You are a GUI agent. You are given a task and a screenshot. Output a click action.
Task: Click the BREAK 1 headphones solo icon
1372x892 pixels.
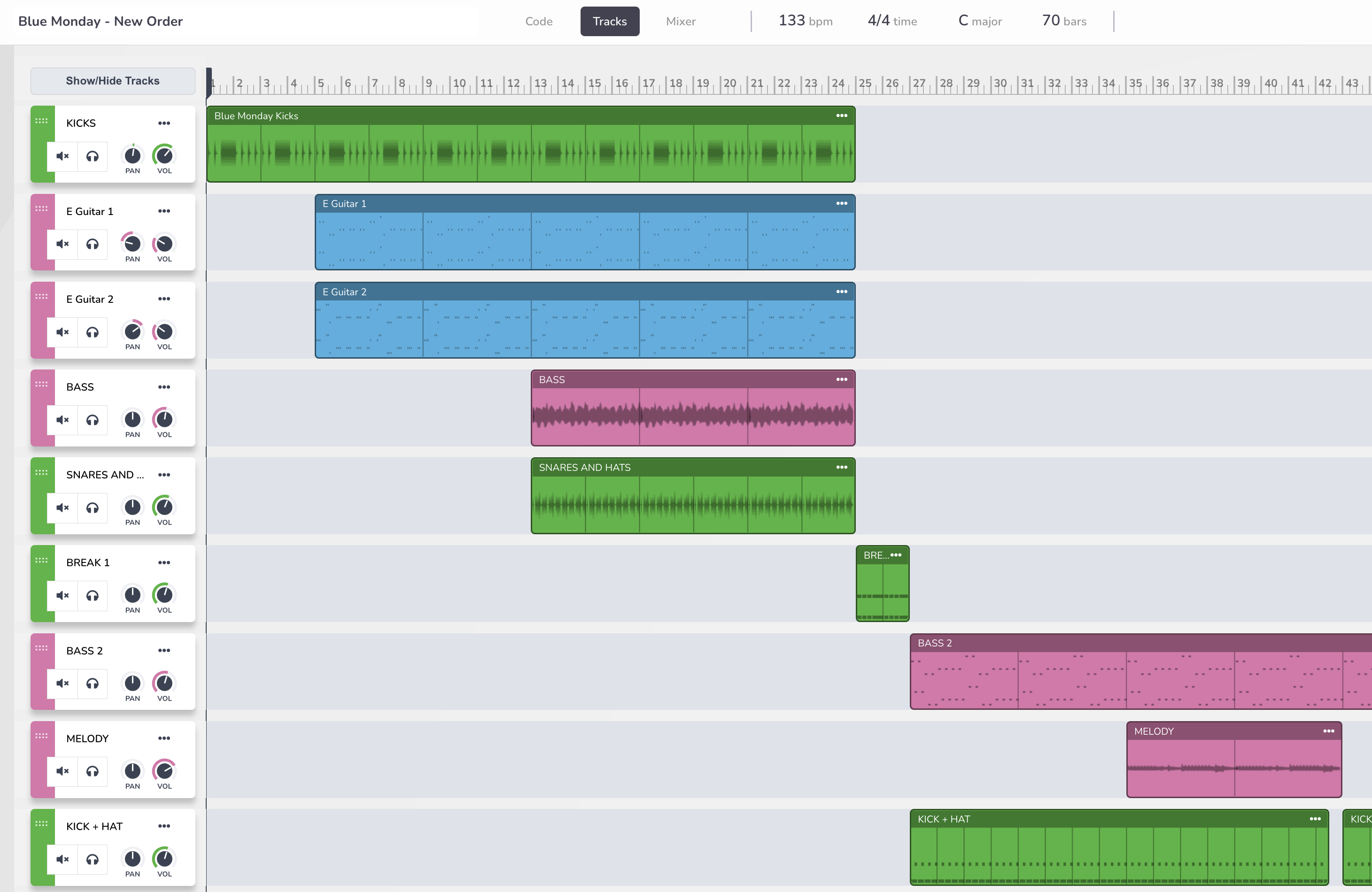(x=92, y=595)
